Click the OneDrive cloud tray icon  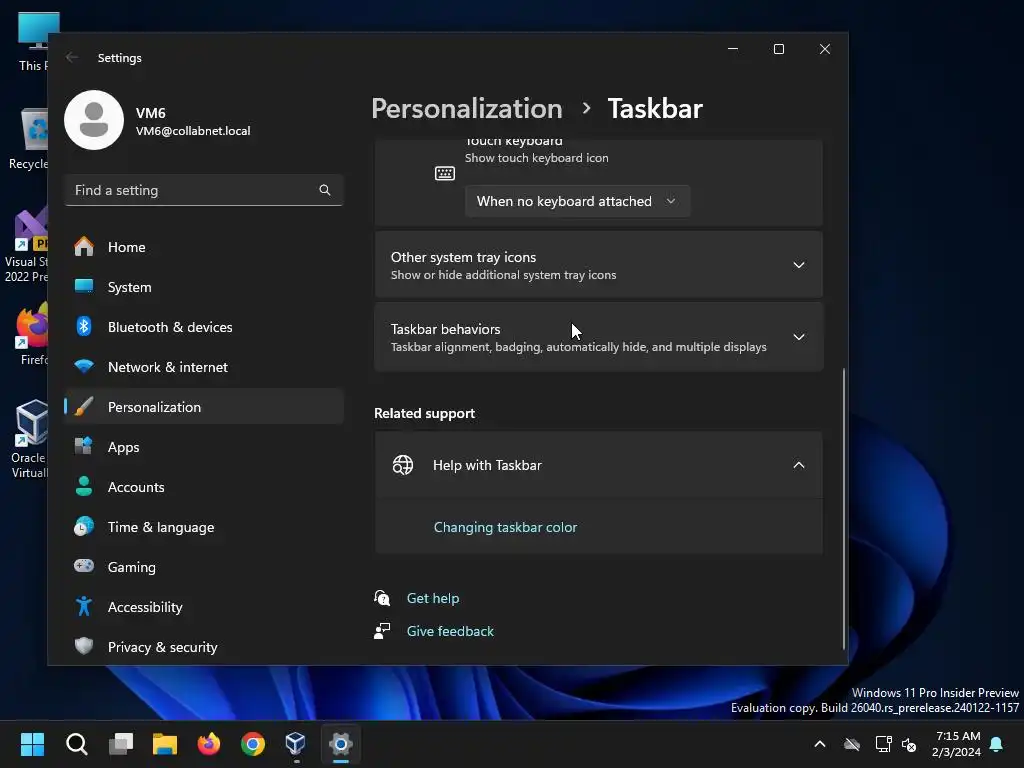[x=852, y=744]
